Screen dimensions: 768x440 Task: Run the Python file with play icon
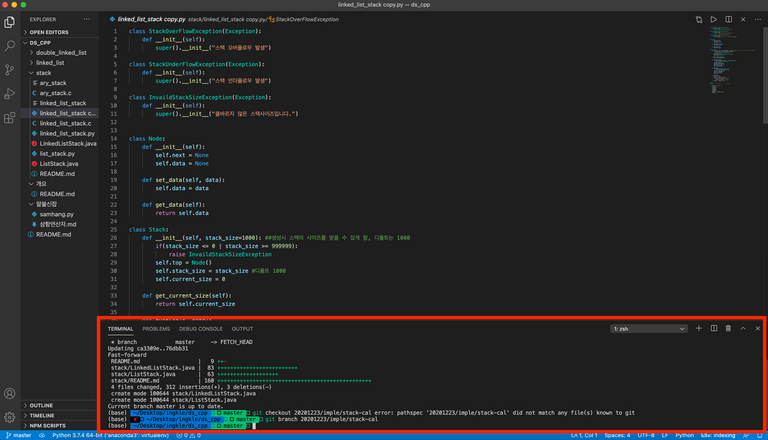pyautogui.click(x=714, y=20)
